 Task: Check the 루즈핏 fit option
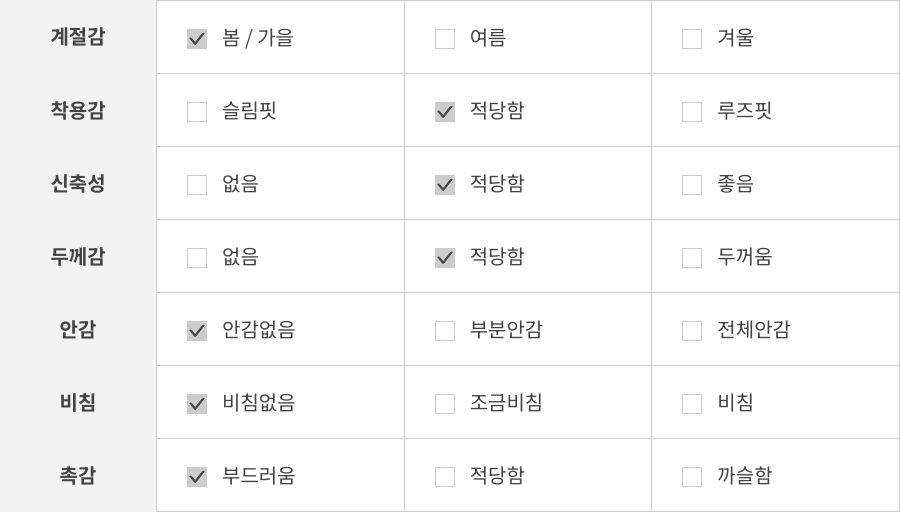click(x=692, y=112)
